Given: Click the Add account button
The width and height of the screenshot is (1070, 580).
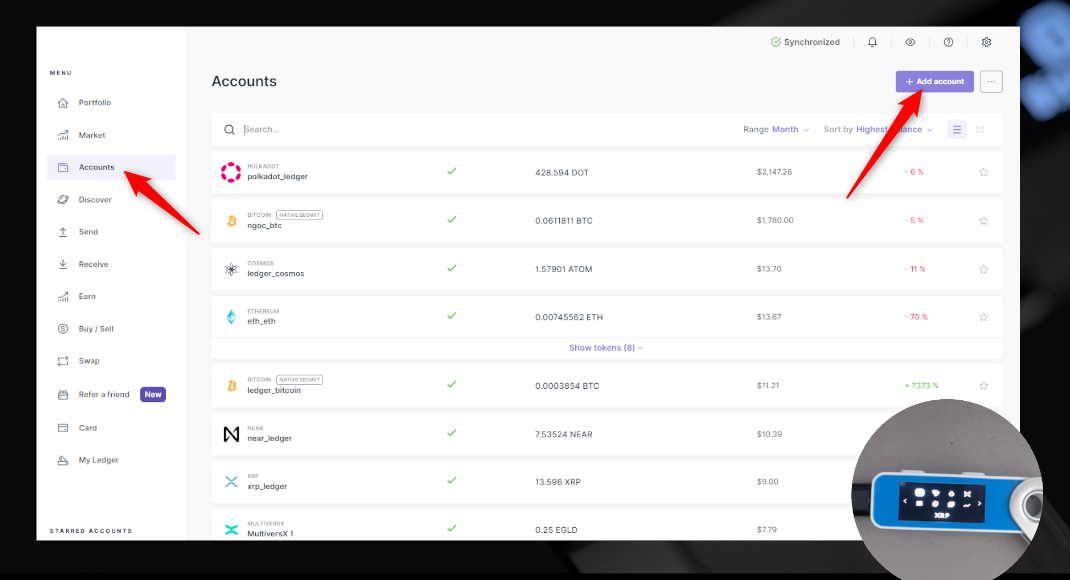Looking at the screenshot, I should (934, 81).
